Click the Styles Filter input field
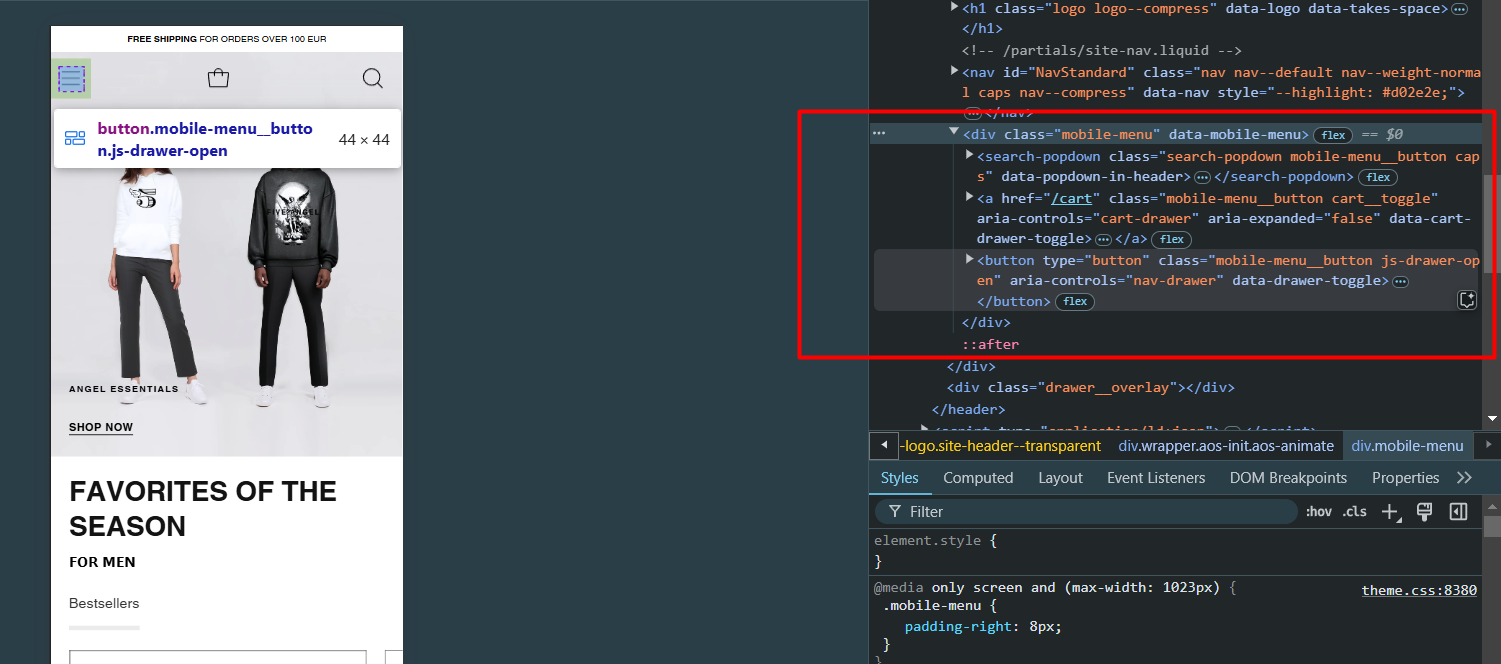This screenshot has width=1501, height=664. coord(1085,511)
